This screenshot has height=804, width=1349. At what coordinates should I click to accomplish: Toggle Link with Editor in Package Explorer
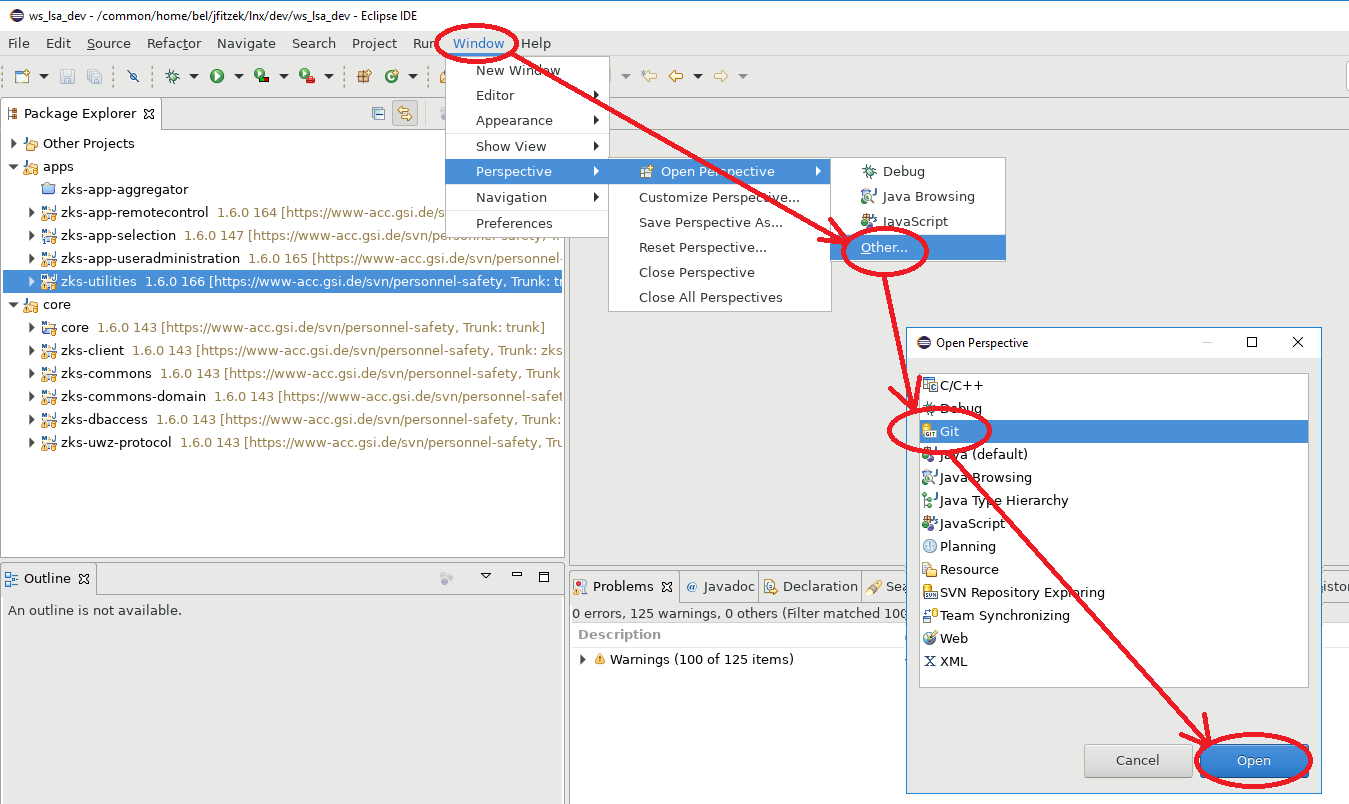(x=405, y=114)
